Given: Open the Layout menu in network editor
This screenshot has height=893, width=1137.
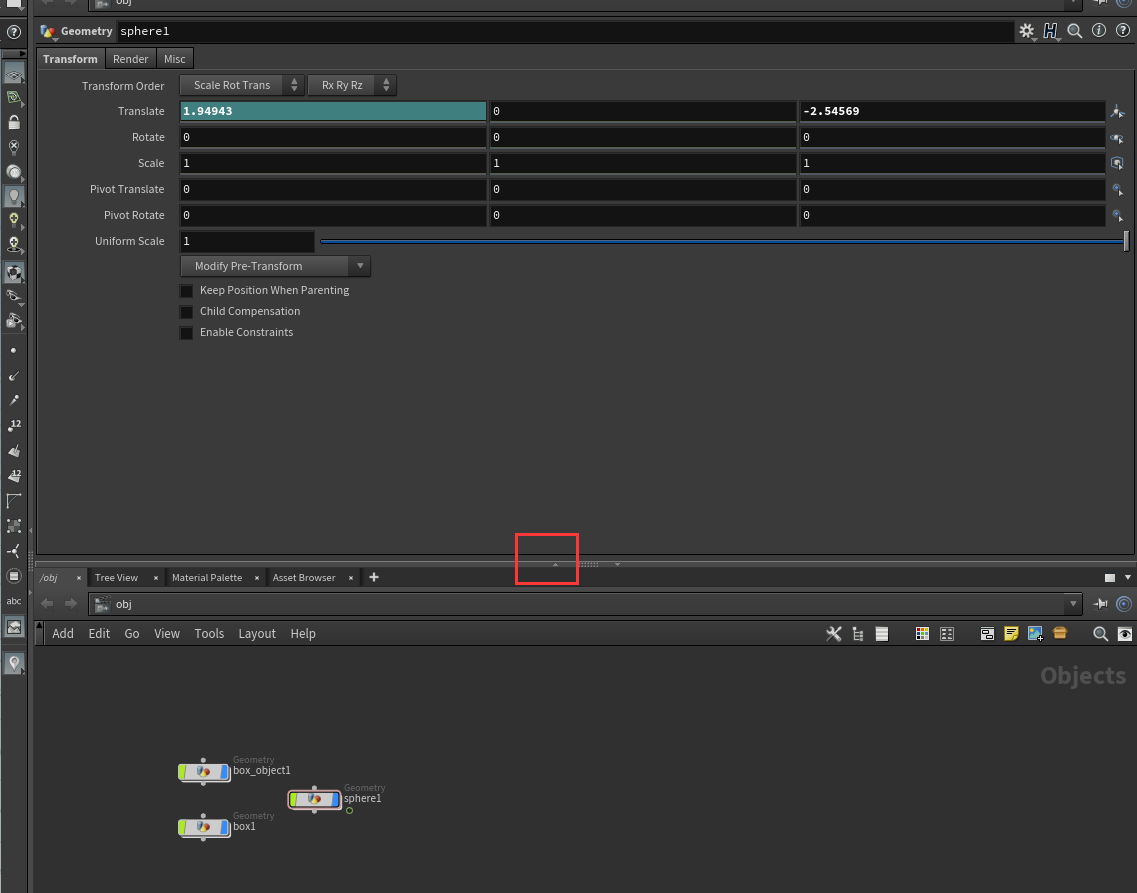Looking at the screenshot, I should tap(257, 634).
